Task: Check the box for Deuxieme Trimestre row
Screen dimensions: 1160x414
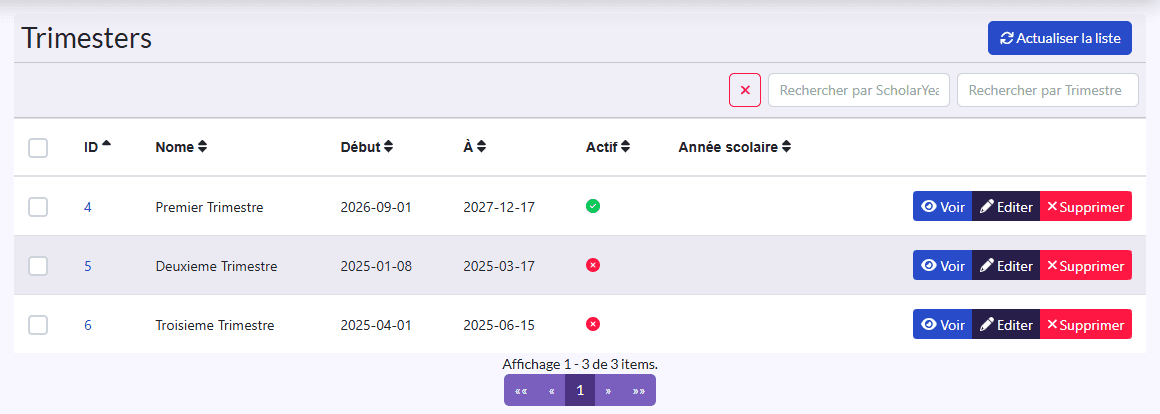Action: pos(38,265)
